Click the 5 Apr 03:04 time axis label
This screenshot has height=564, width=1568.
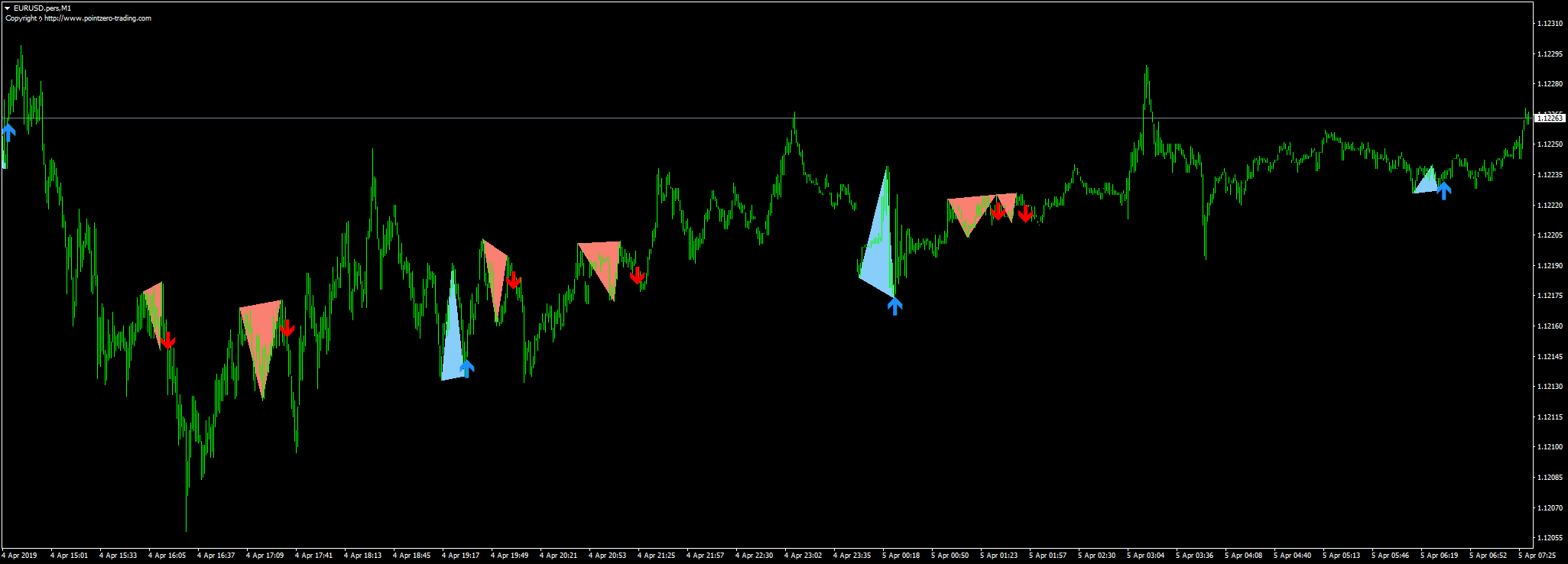[1145, 556]
